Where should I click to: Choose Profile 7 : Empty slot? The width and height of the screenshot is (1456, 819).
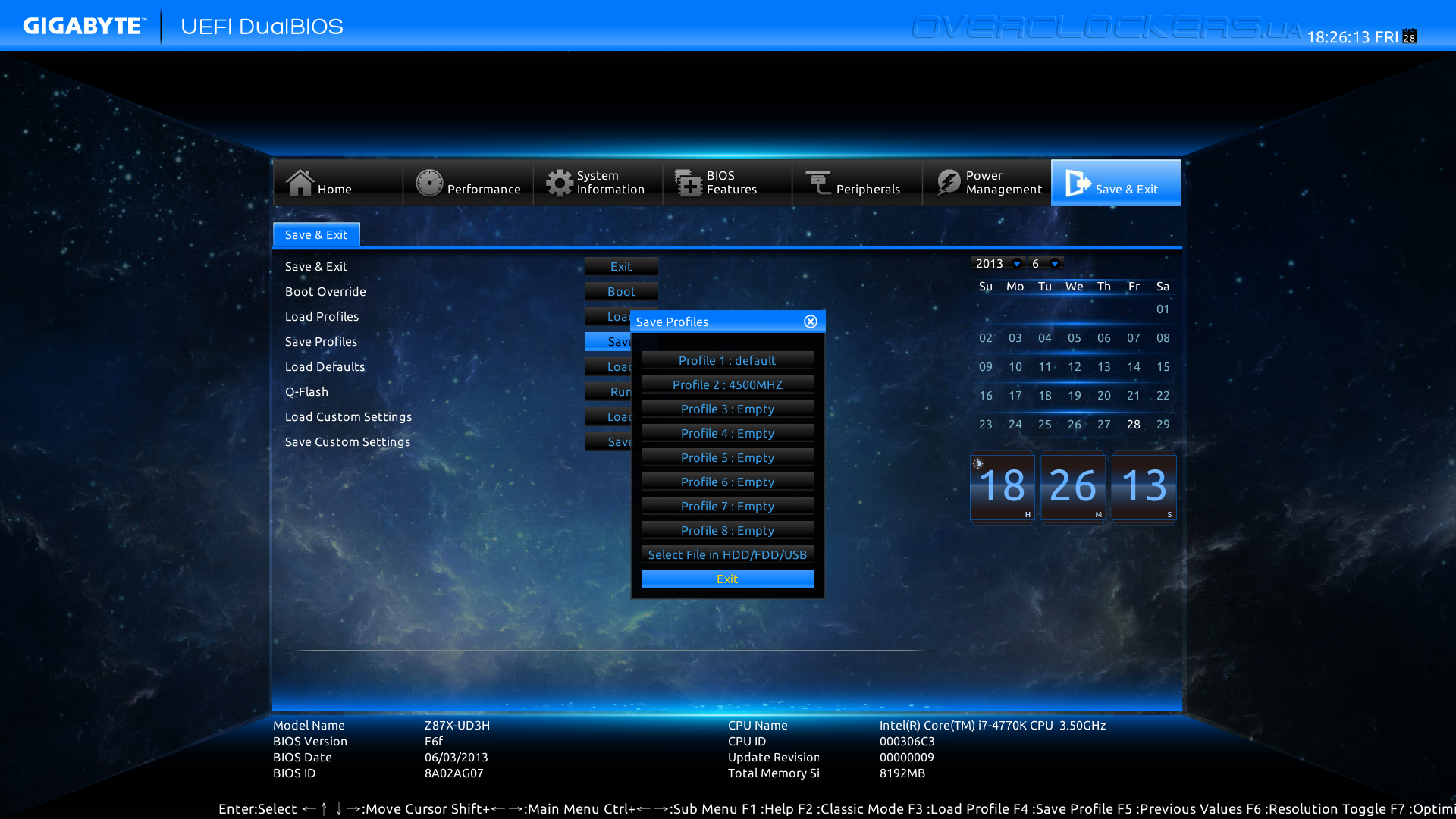(727, 507)
